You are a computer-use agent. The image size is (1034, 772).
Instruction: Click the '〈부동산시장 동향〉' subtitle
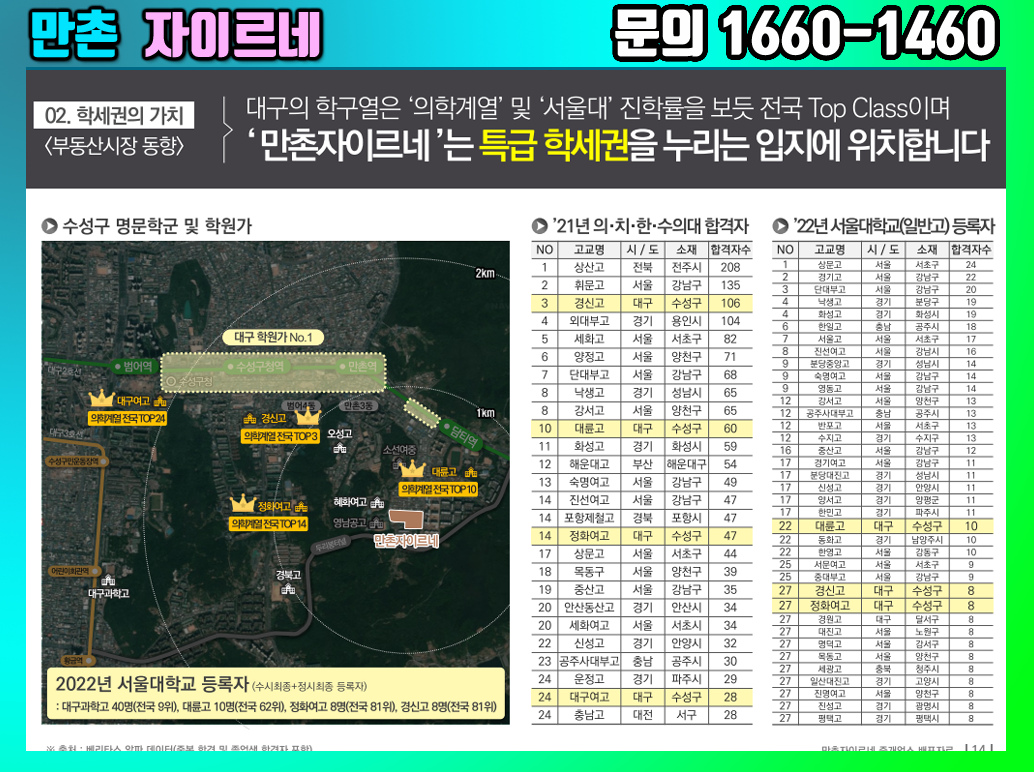pos(113,145)
